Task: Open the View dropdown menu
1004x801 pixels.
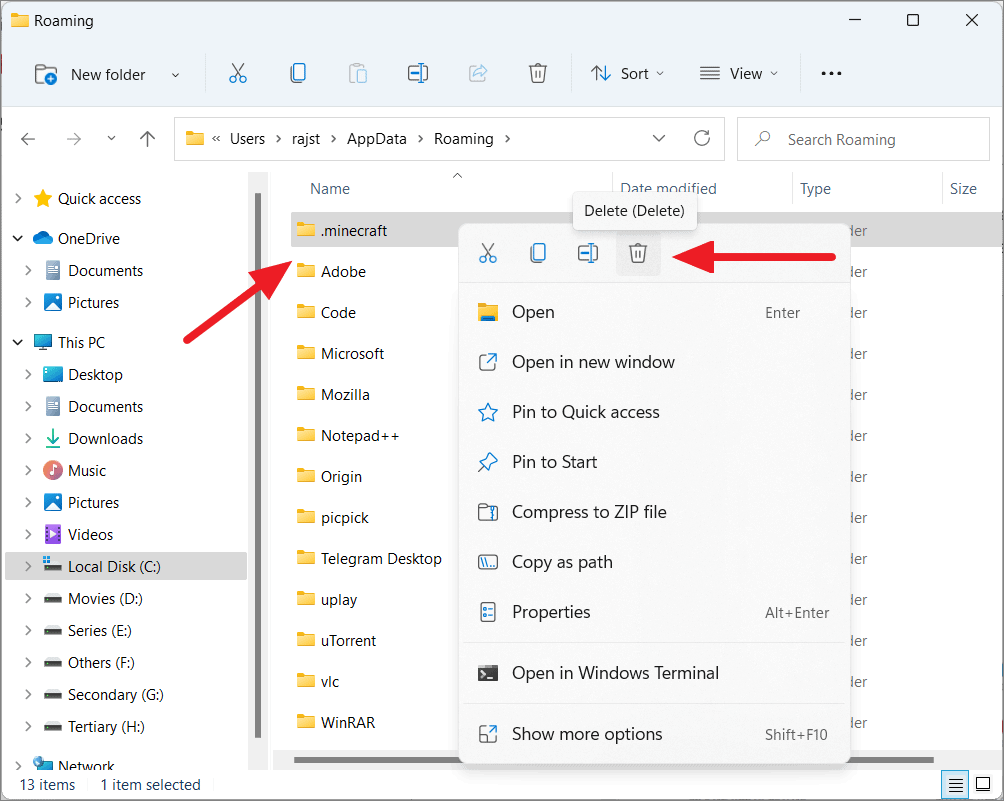Action: pos(739,72)
